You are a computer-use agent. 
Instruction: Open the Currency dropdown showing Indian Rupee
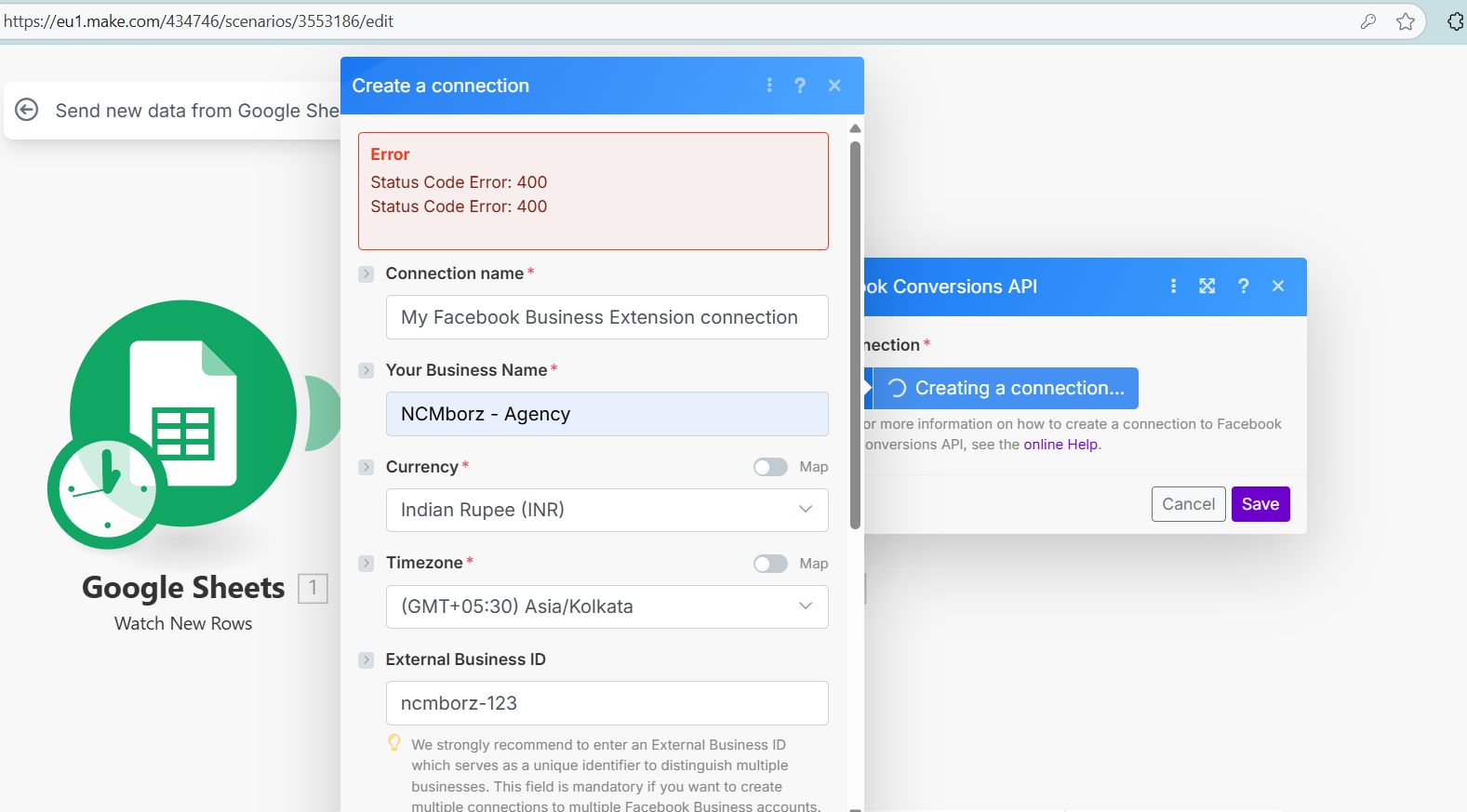[x=607, y=510]
